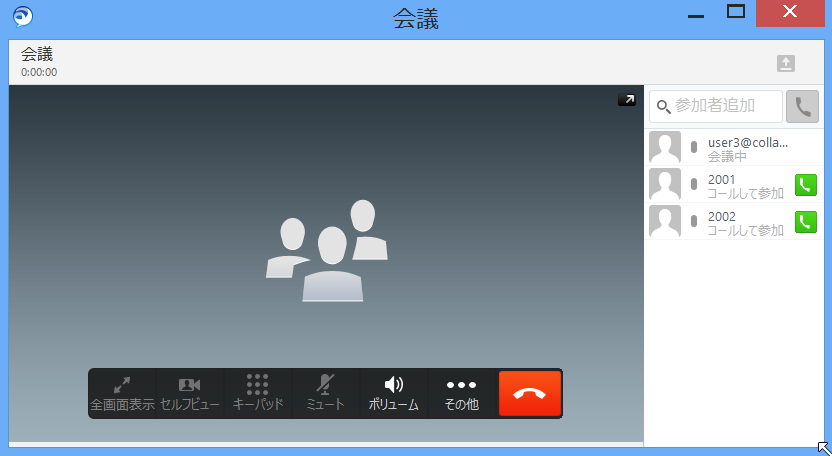Toggle microphone mute (ミュート)

click(325, 393)
